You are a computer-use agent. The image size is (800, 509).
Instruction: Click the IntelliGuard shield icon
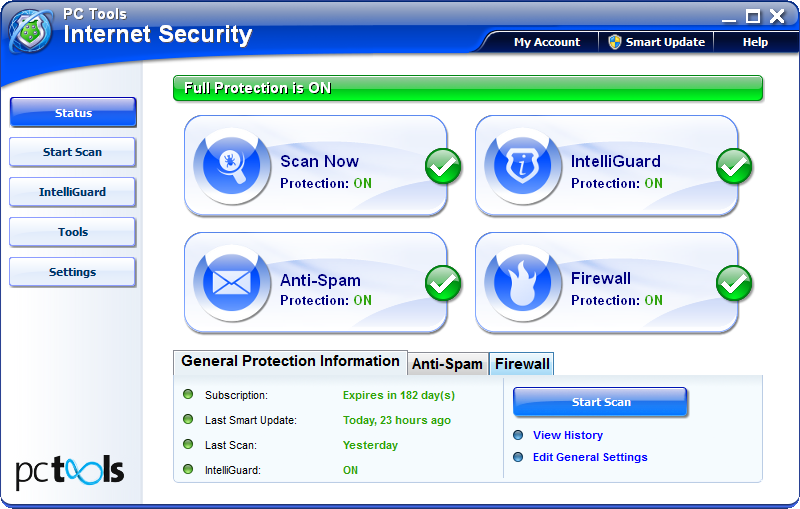522,165
